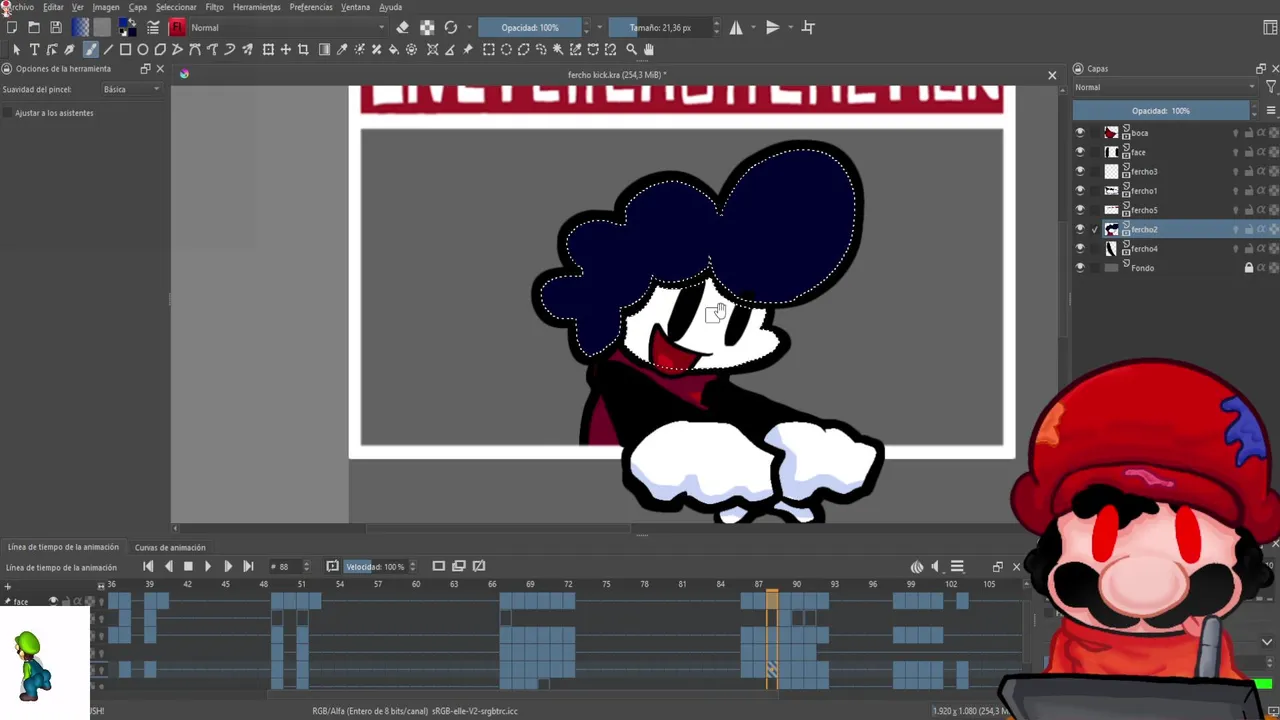The width and height of the screenshot is (1280, 720).
Task: Open the gradient fill chooser
Action: [x=81, y=27]
